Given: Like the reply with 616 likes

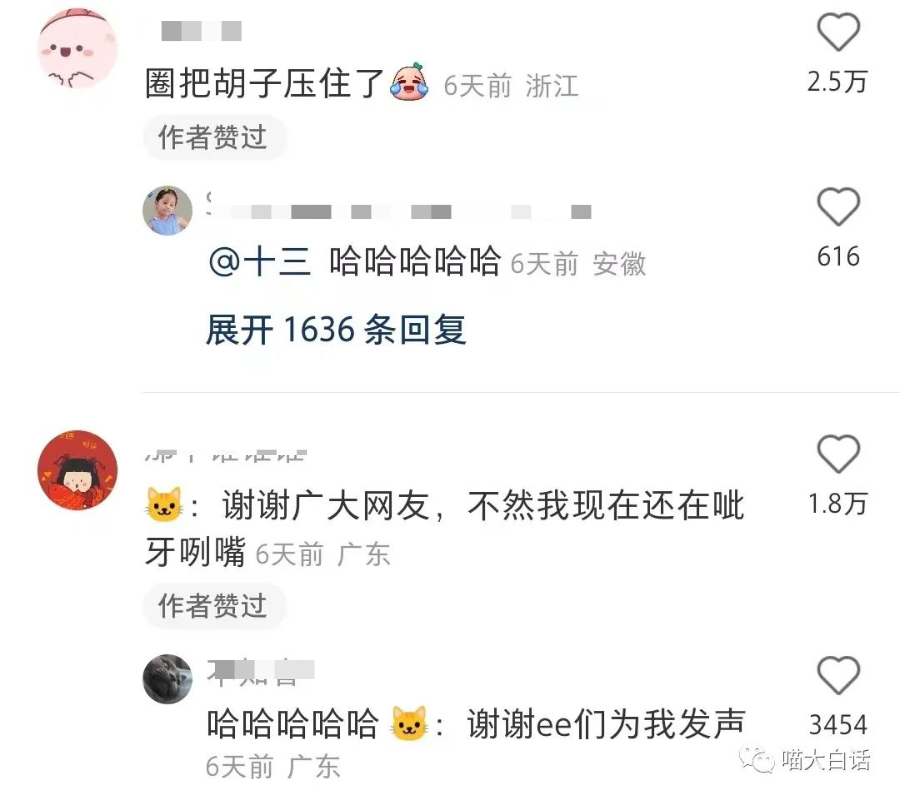Looking at the screenshot, I should click(x=838, y=207).
